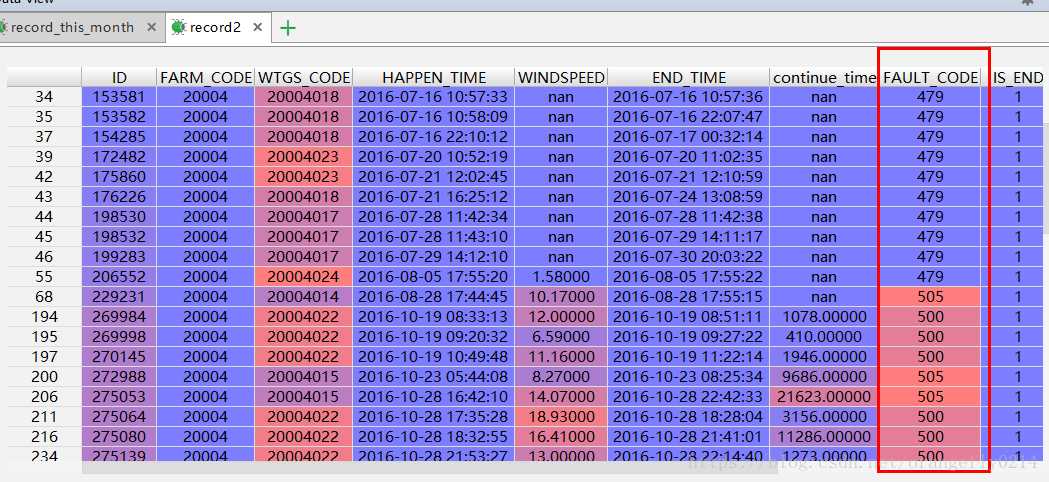
Task: Click the FAULT_CODE column header
Action: click(x=931, y=77)
